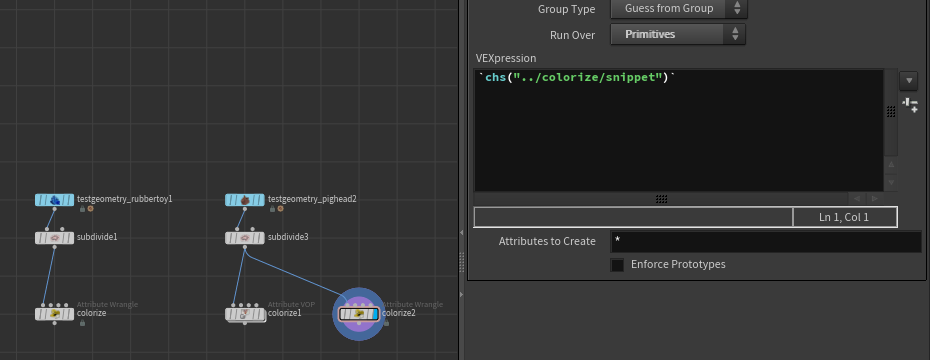Click the Run Over parameter label

(572, 35)
